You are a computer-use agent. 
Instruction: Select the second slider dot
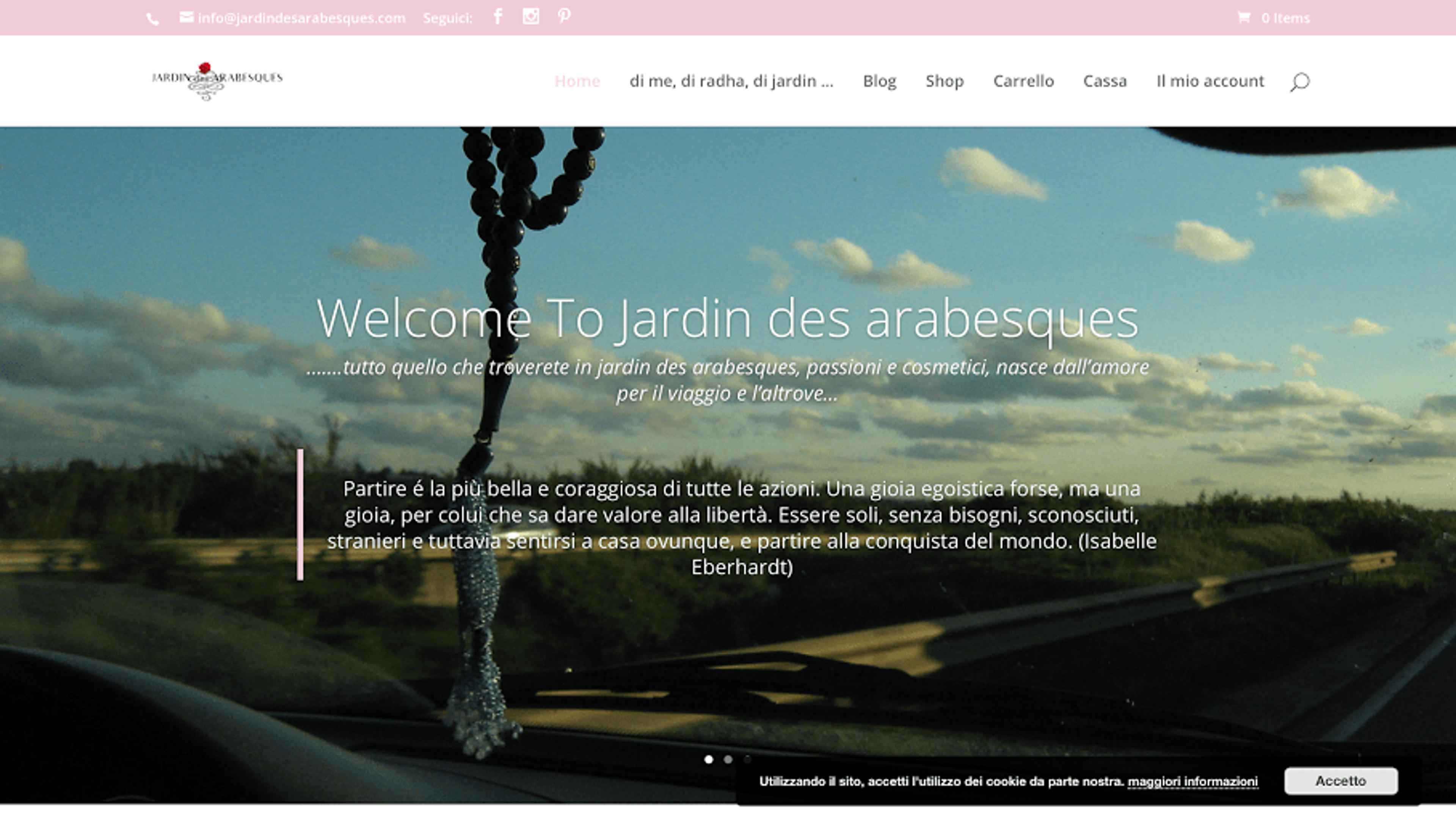click(x=728, y=759)
